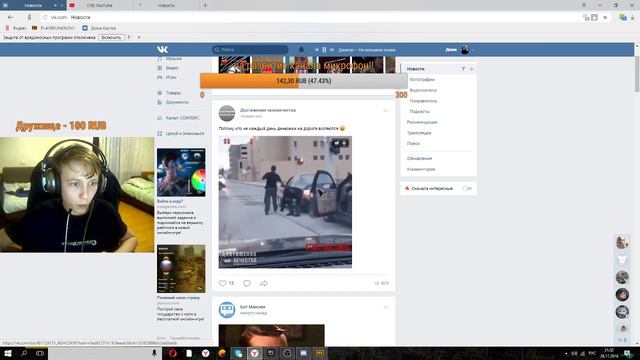Image resolution: width=640 pixels, height=360 pixels.
Task: Click the donation progress bar 142,30 RUB
Action: (x=304, y=81)
